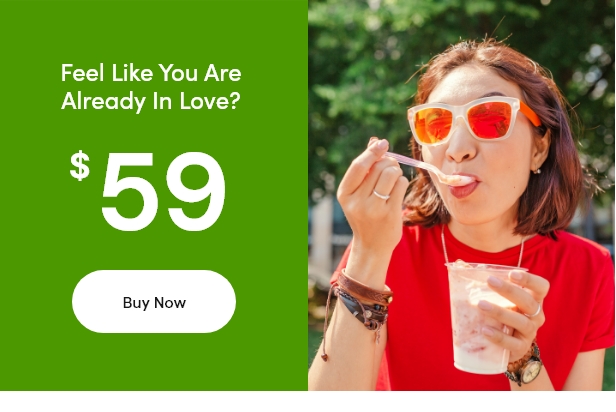Click the plastic spoon in the photo
The image size is (616, 412).
426,168
